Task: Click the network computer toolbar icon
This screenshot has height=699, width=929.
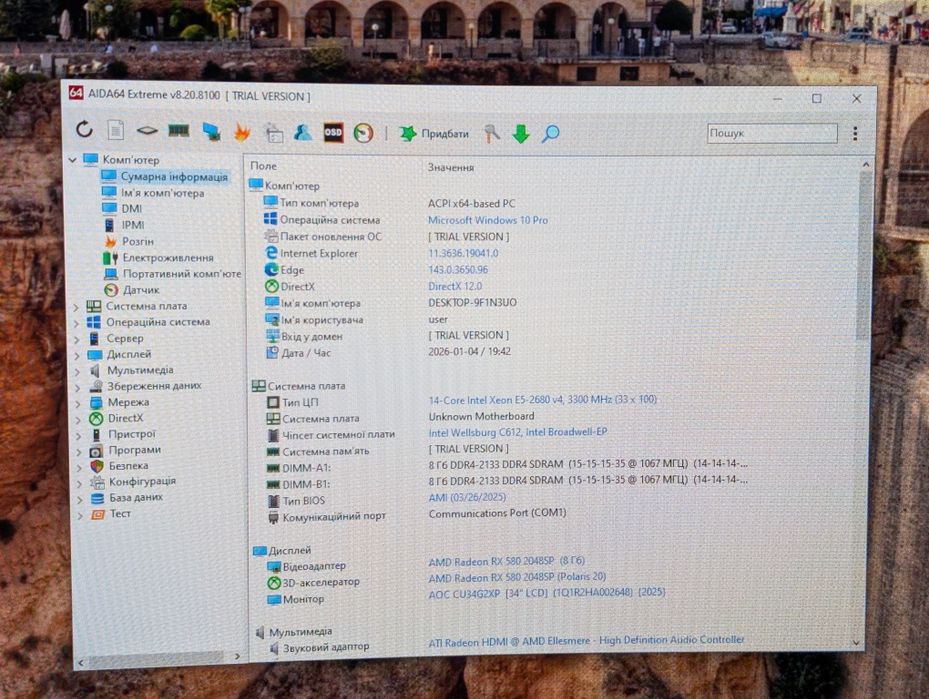Action: tap(212, 132)
